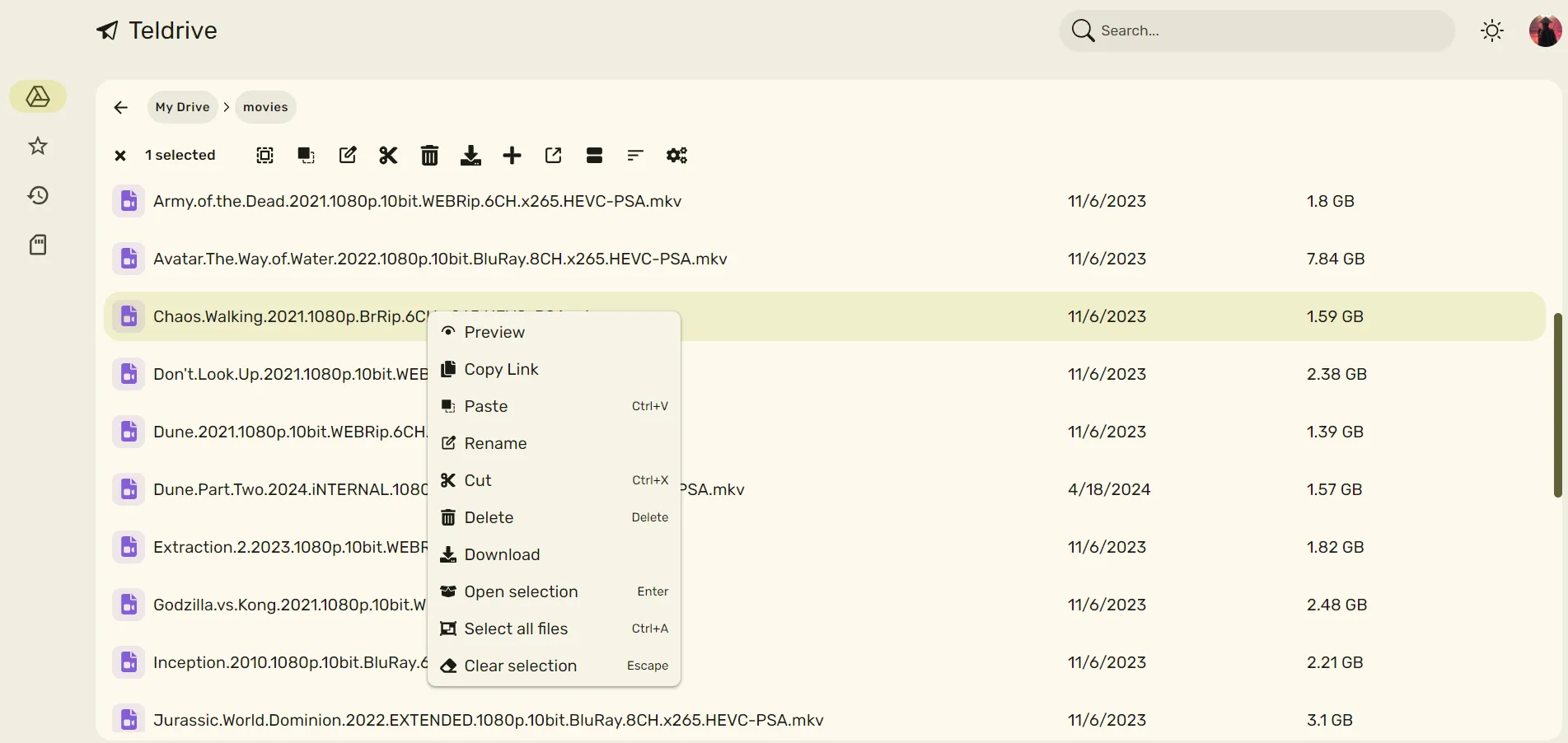
Task: Delete the selected file via the trash icon
Action: point(429,156)
